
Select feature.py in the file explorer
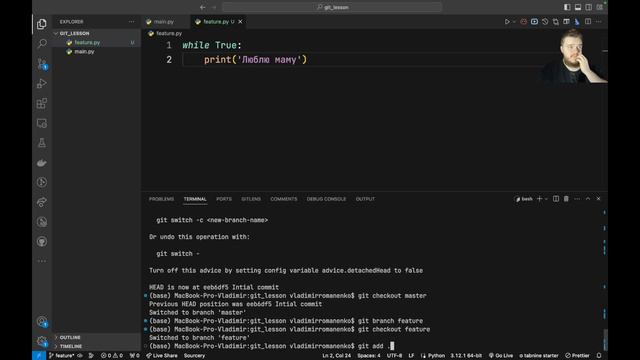coord(87,42)
